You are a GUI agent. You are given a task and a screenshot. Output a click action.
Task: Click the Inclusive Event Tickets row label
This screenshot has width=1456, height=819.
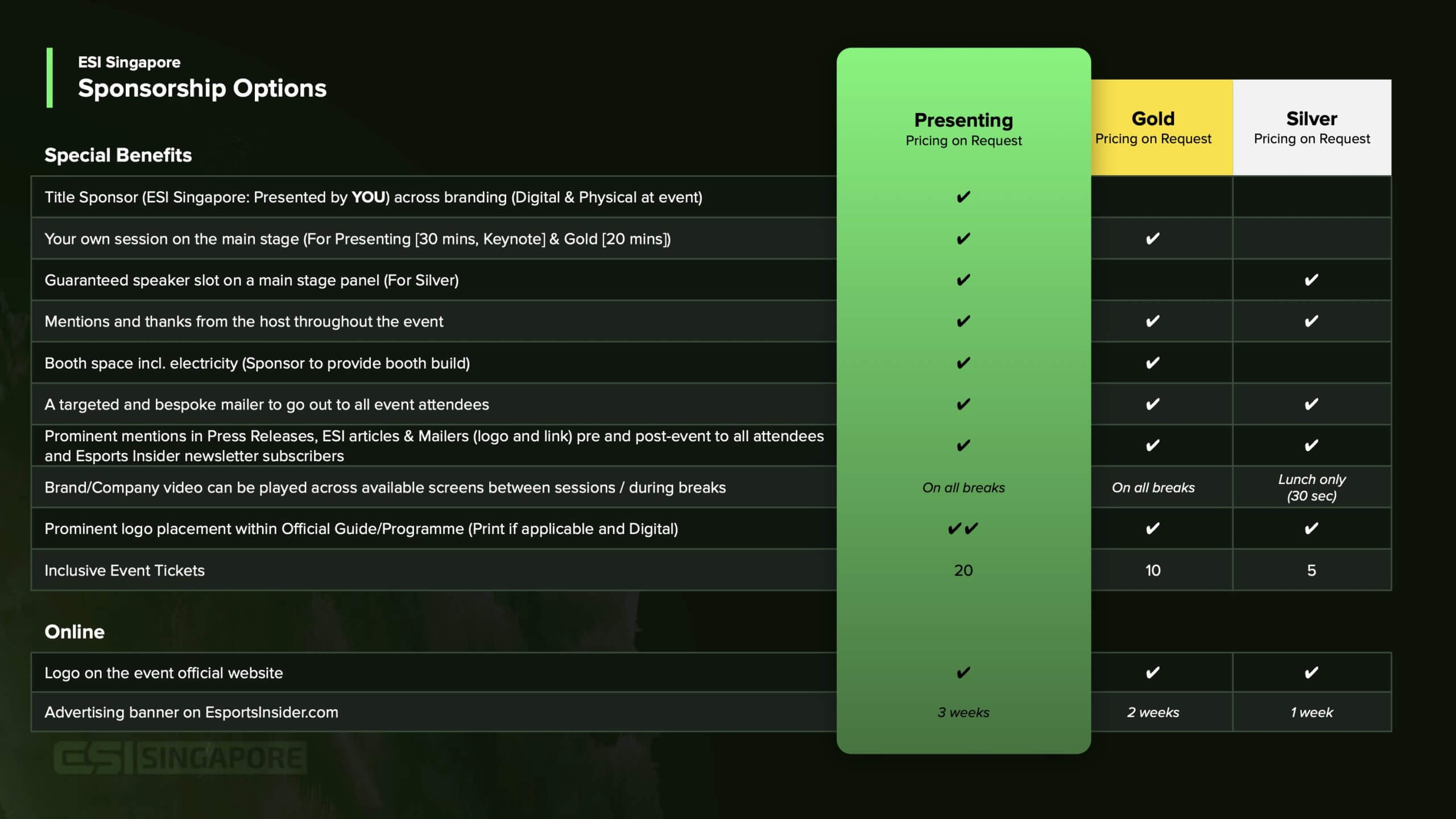[x=125, y=570]
